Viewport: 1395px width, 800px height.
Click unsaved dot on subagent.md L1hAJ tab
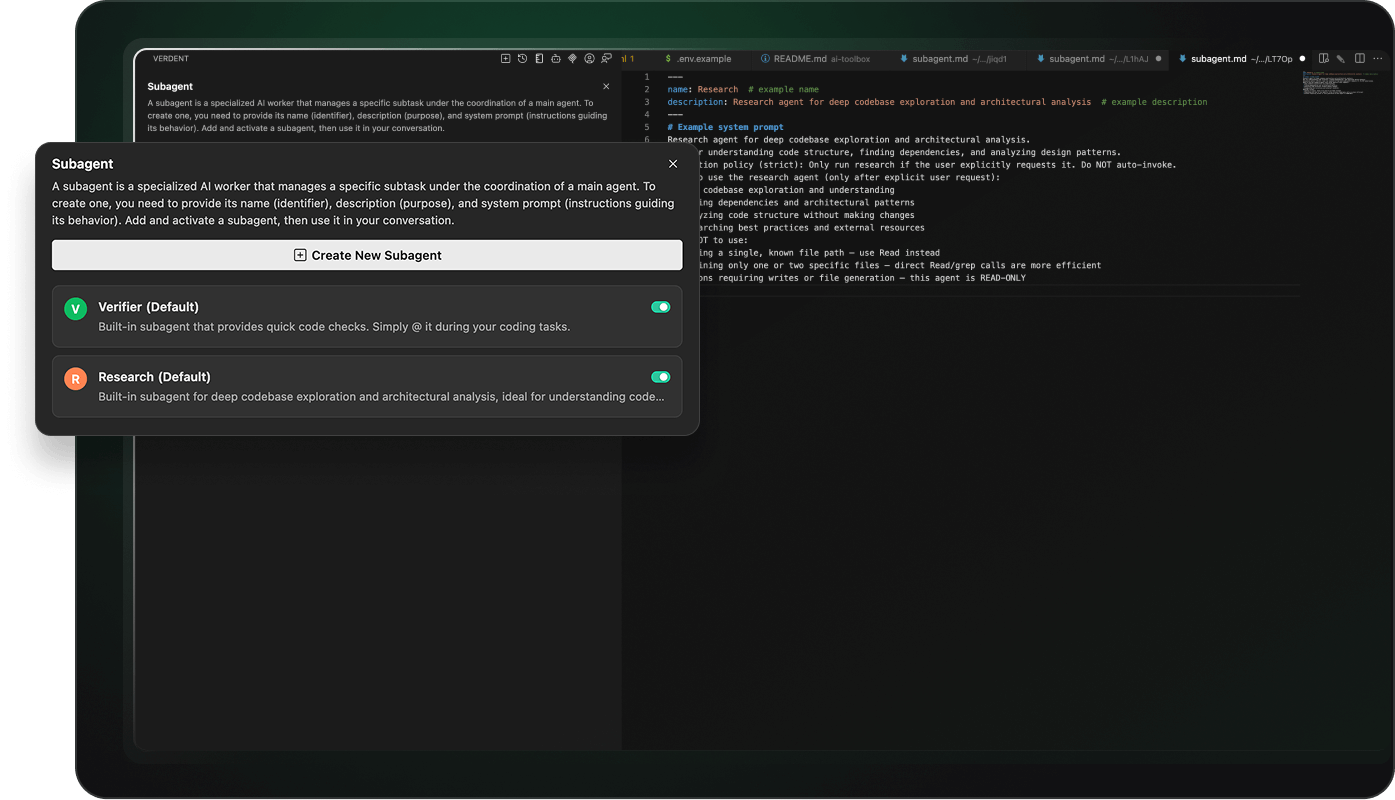(1159, 59)
